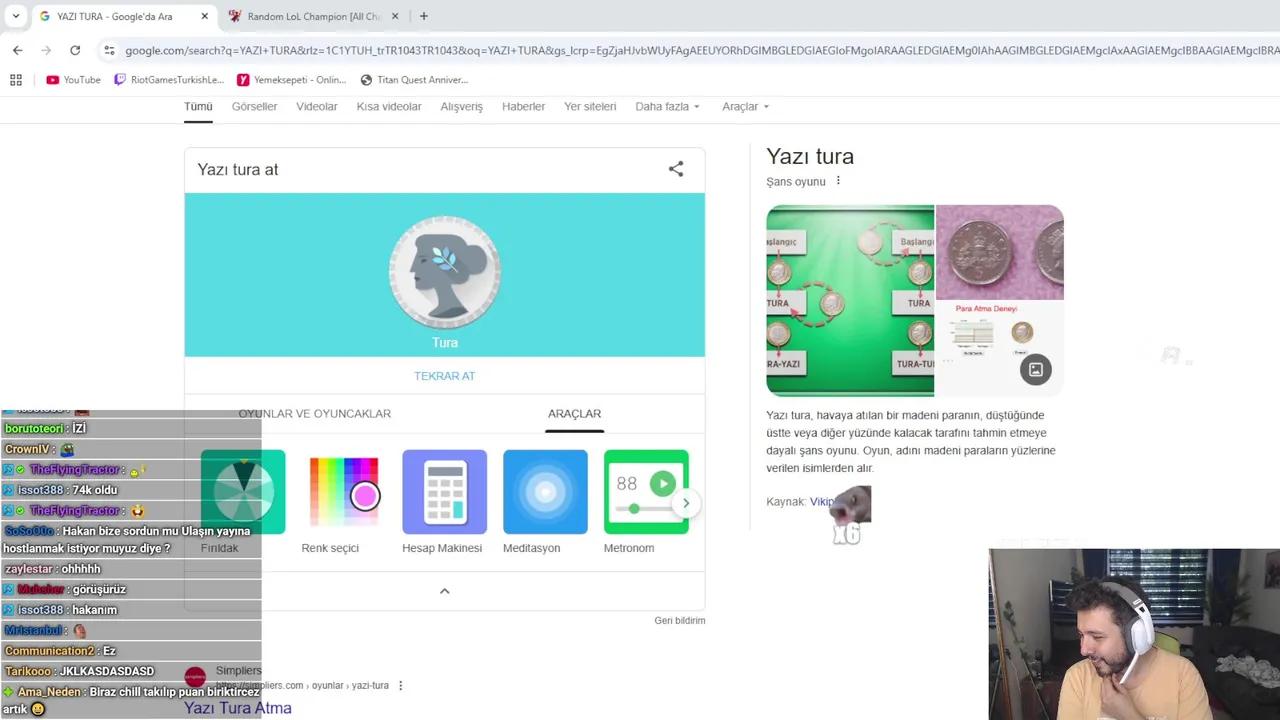Open the tab search dropdown arrow
Screen dimensions: 1280x720
coord(16,16)
